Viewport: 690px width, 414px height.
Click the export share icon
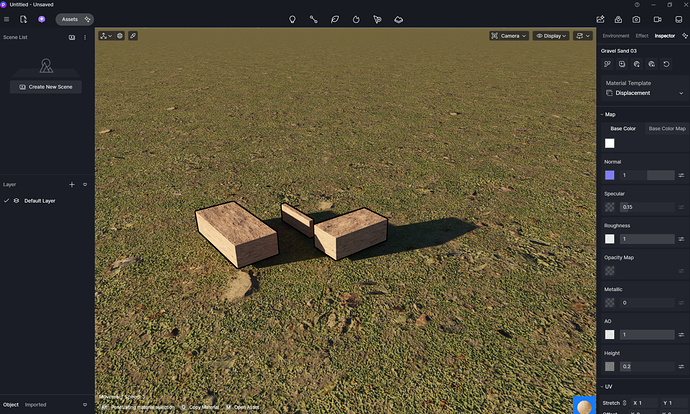coord(600,19)
